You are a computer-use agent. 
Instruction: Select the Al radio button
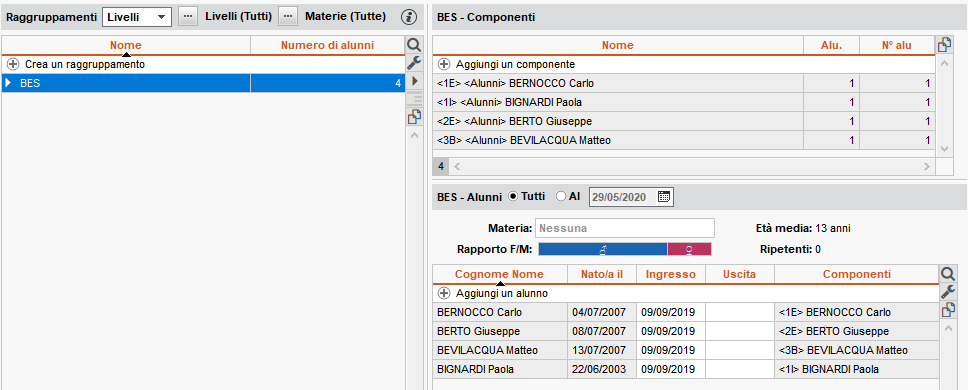click(561, 196)
